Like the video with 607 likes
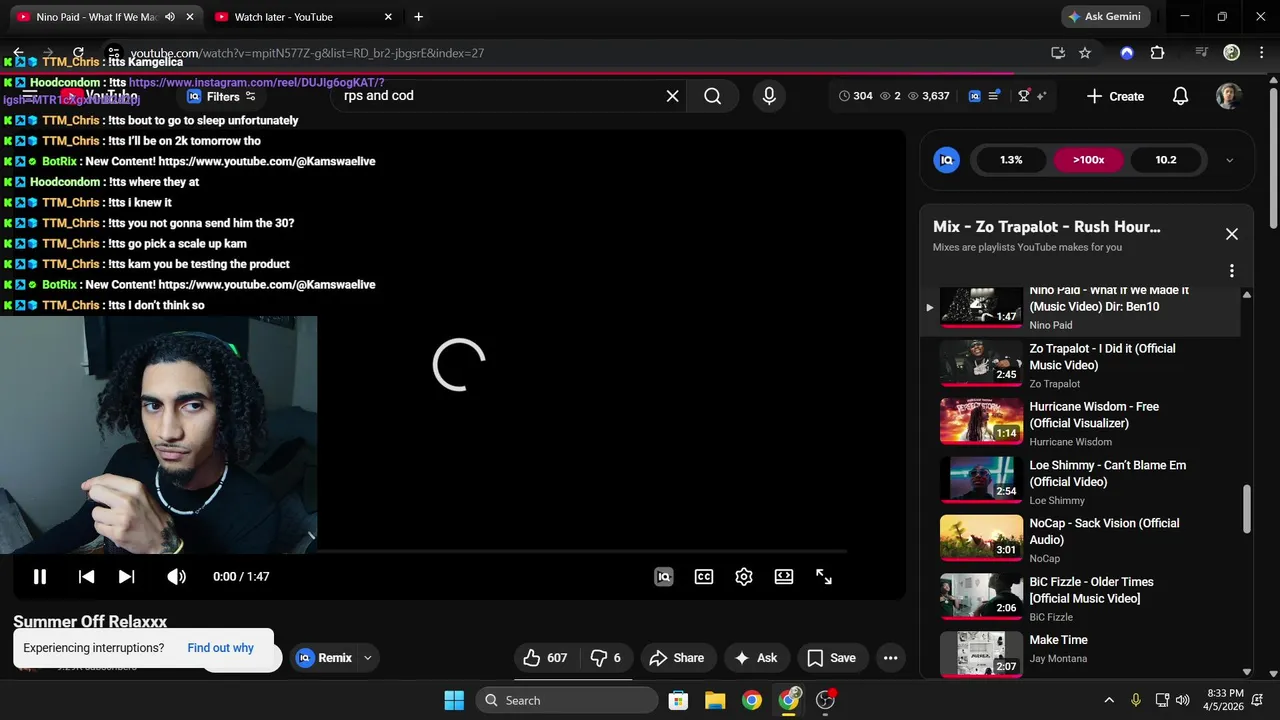1280x720 pixels. coord(546,658)
